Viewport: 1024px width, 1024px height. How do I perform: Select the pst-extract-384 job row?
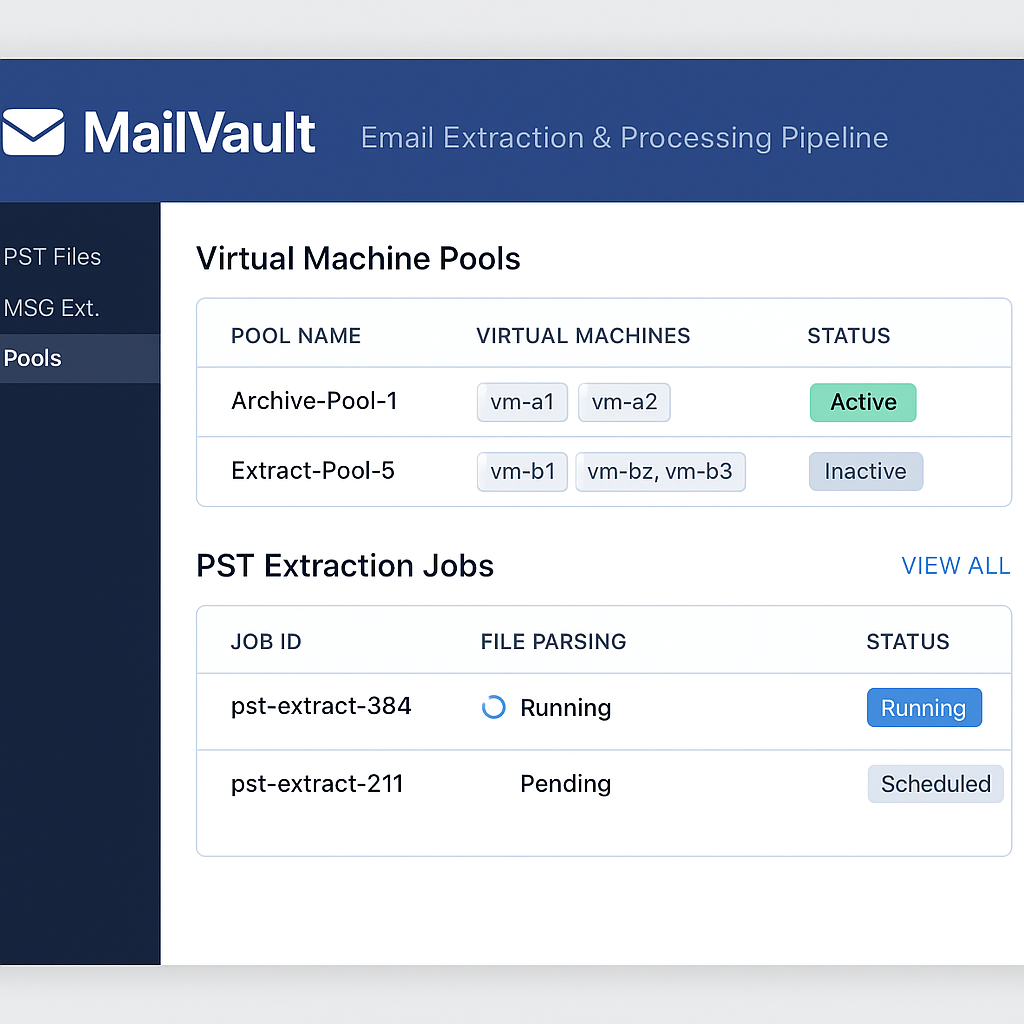pos(320,707)
